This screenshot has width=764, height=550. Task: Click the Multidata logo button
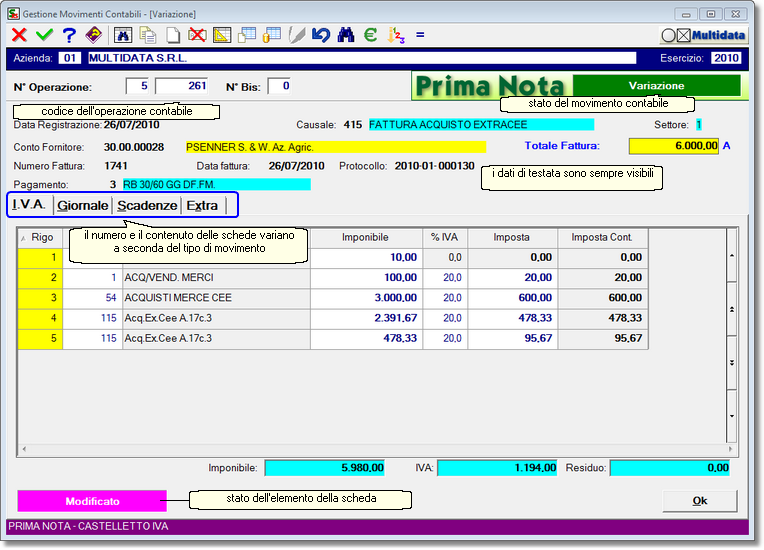[704, 35]
